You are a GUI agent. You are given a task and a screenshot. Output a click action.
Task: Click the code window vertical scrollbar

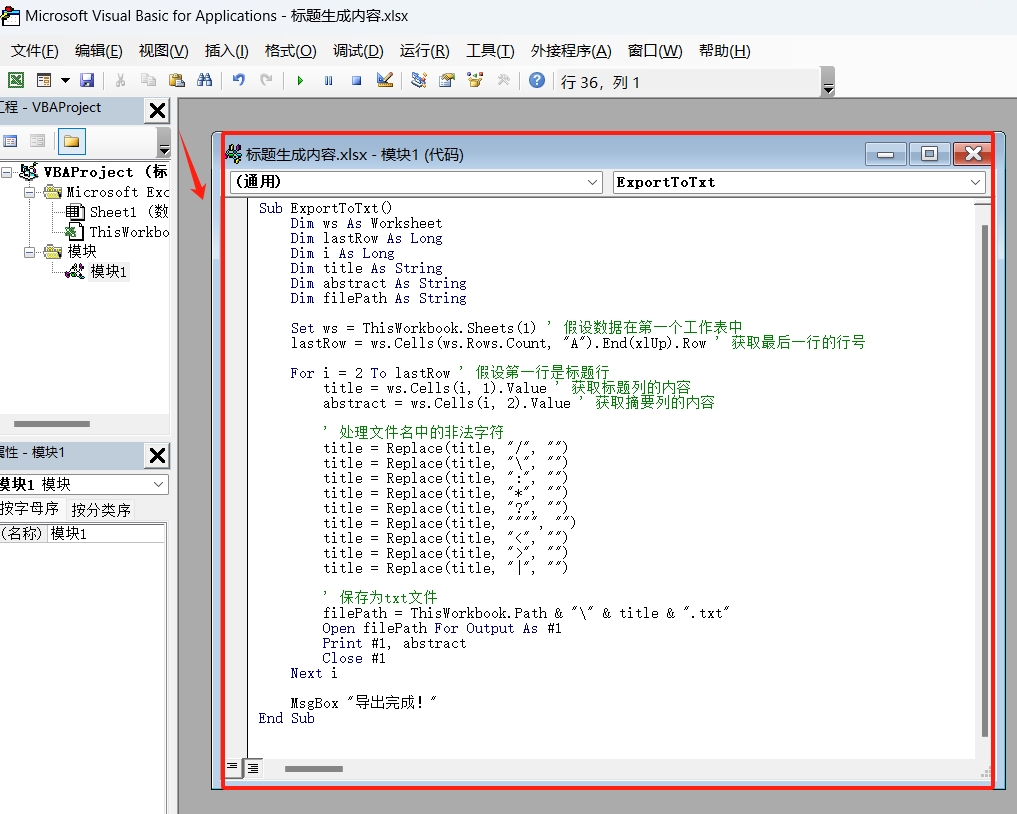[x=984, y=480]
